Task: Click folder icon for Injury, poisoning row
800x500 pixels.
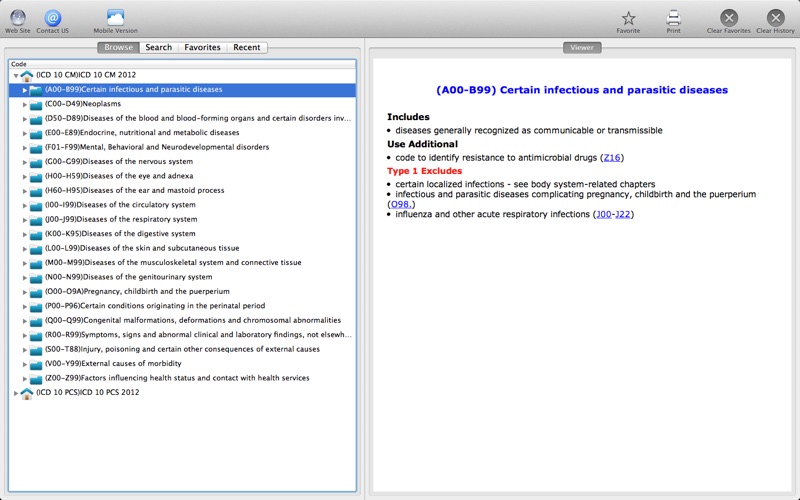Action: pyautogui.click(x=36, y=350)
